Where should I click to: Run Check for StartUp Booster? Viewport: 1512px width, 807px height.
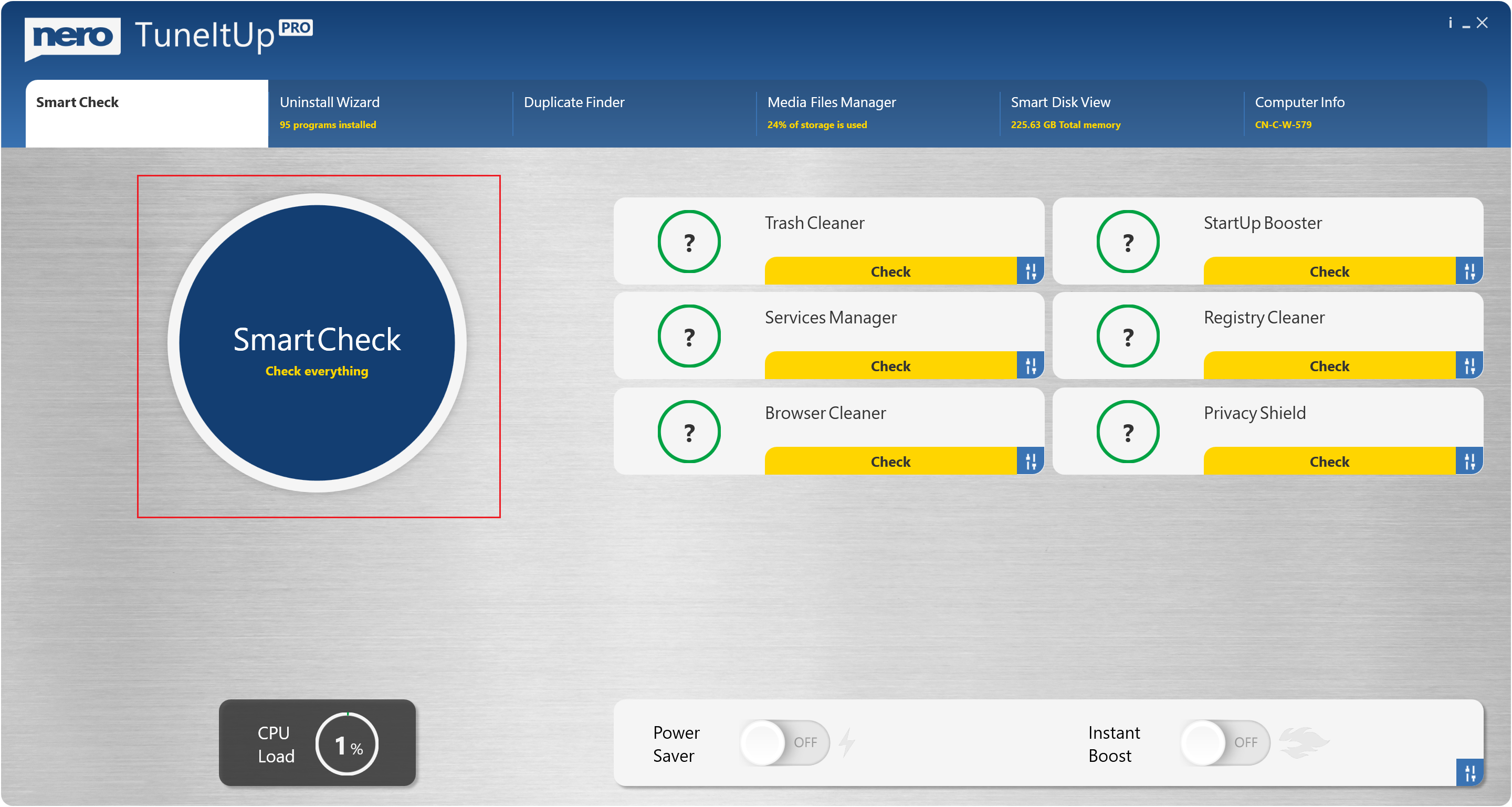1329,271
